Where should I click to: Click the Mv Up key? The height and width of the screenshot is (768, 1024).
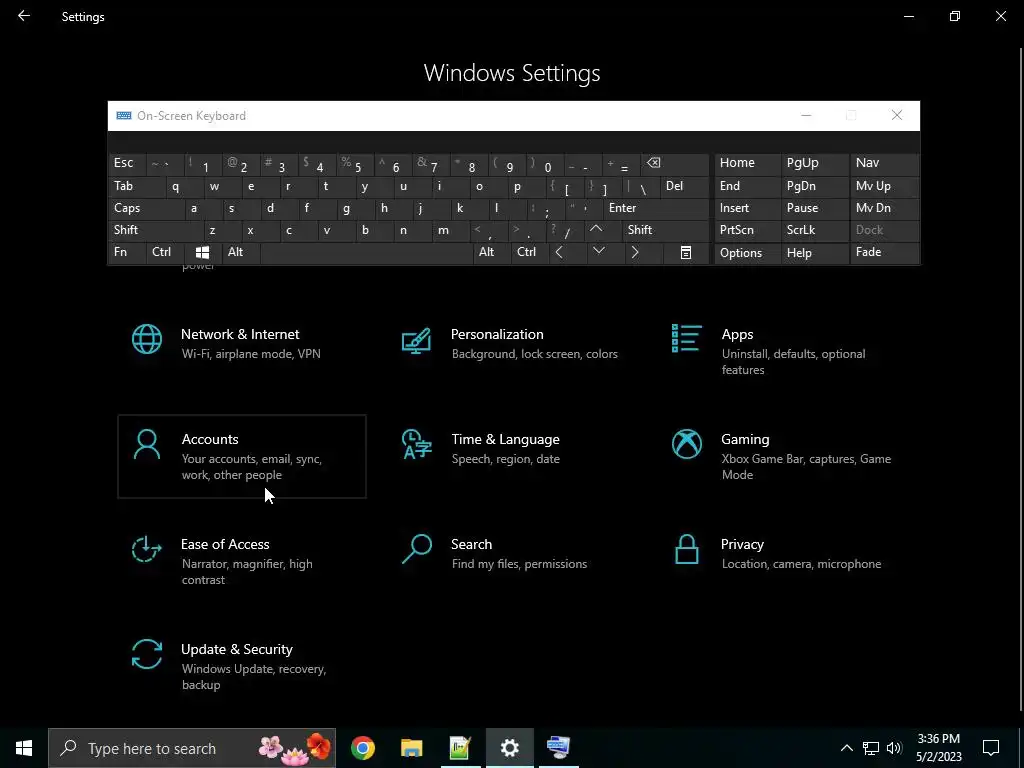884,186
